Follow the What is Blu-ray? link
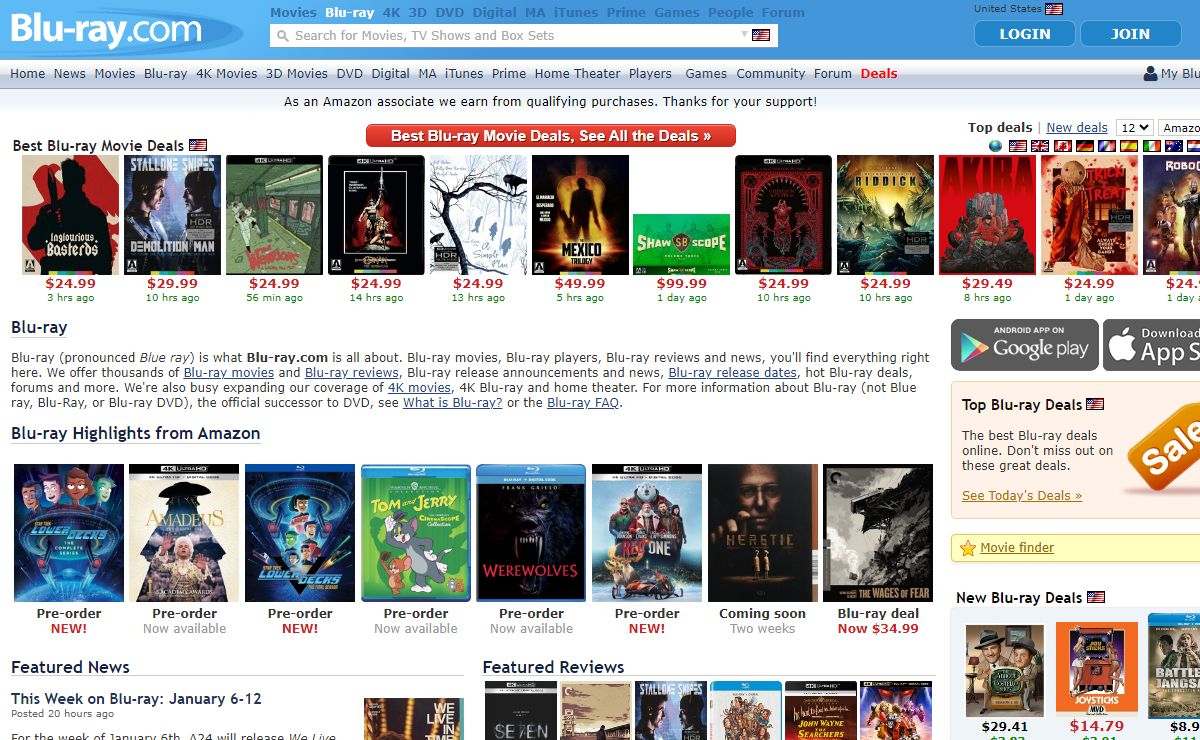The image size is (1200, 740). point(453,402)
